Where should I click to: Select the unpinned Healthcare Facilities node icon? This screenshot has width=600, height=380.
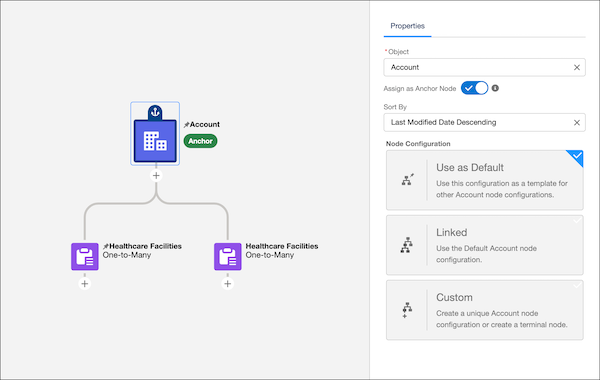click(228, 256)
